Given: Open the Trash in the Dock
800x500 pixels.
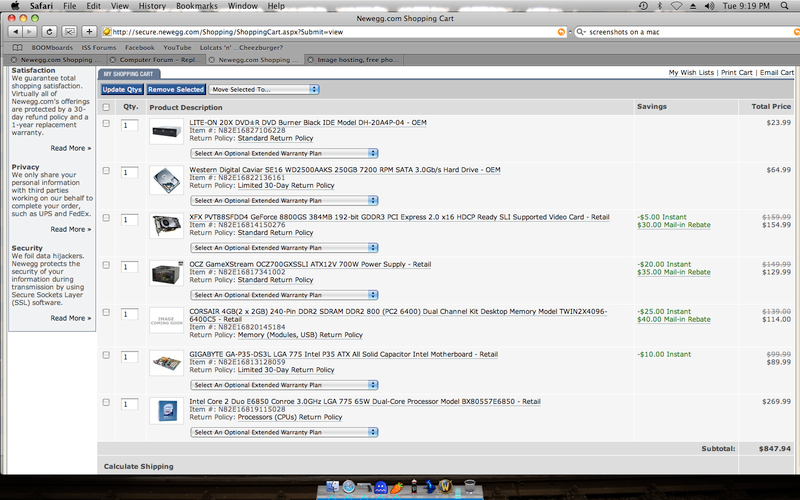Looking at the screenshot, I should (x=469, y=487).
